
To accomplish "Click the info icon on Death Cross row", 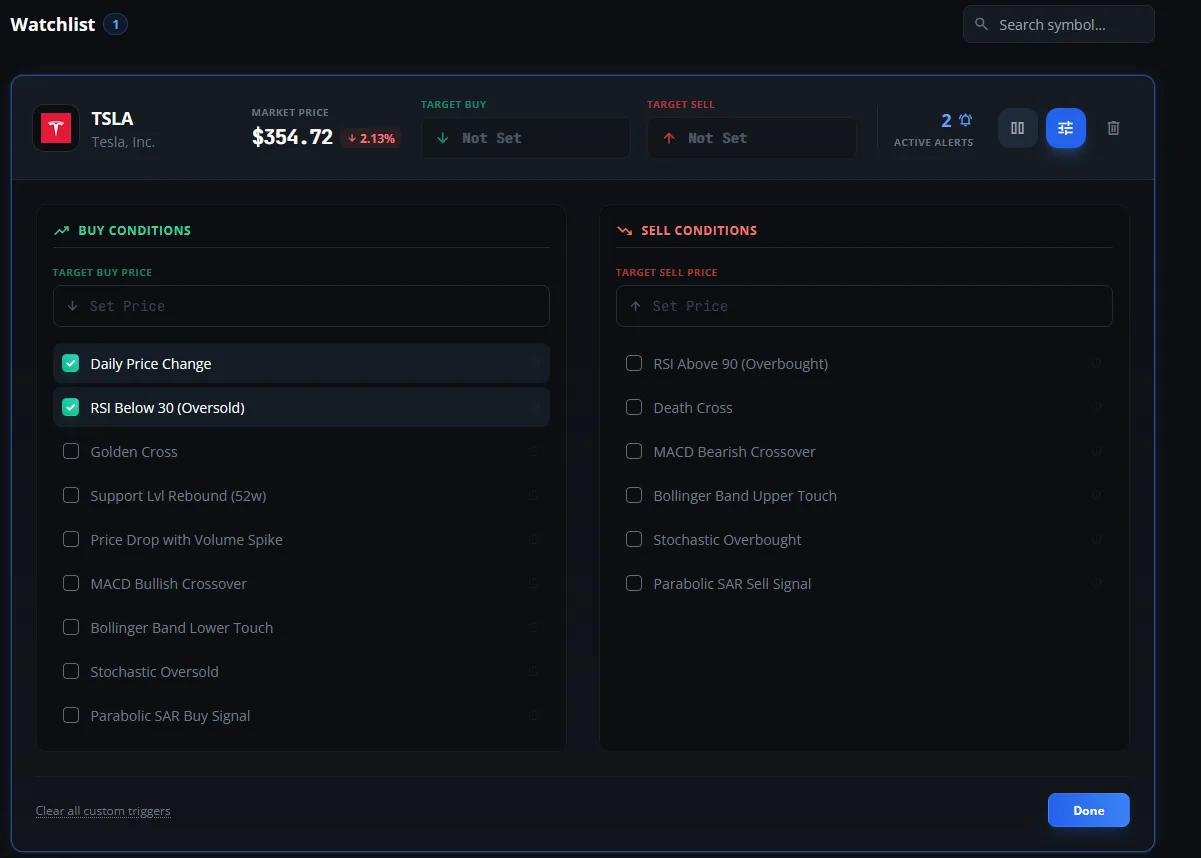I will pos(1096,408).
